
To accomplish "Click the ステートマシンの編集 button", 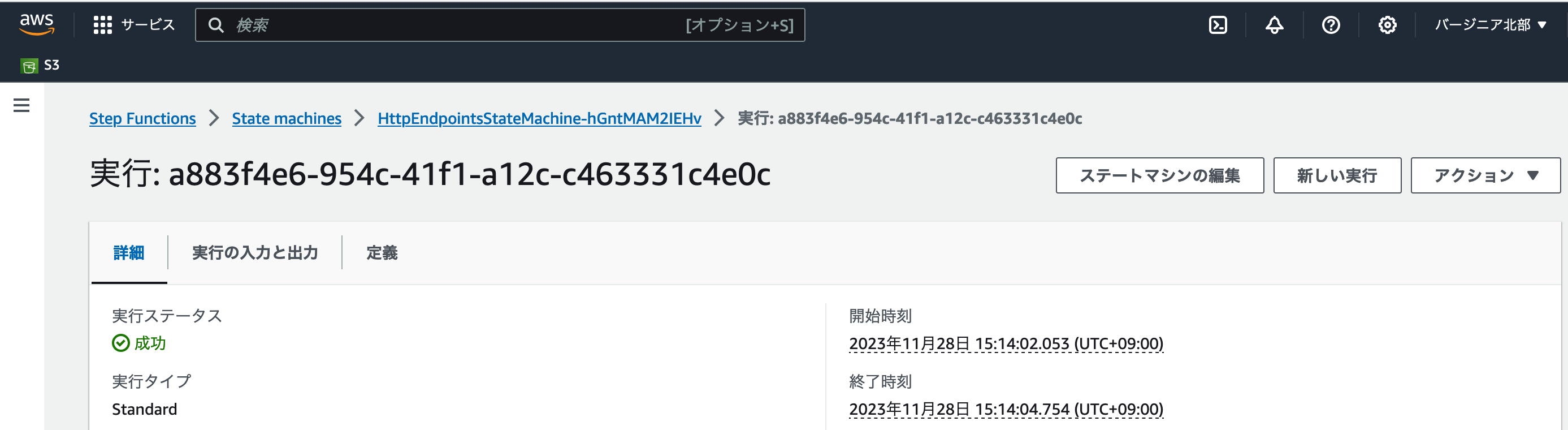I will [x=1159, y=175].
